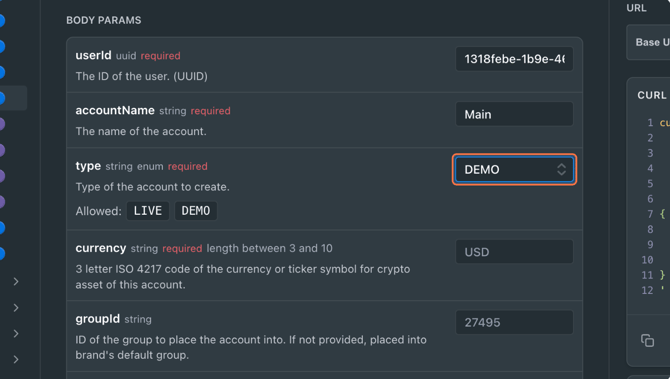Open the first purple-badged sidebar endpoint
This screenshot has height=379, width=670.
tap(2, 124)
